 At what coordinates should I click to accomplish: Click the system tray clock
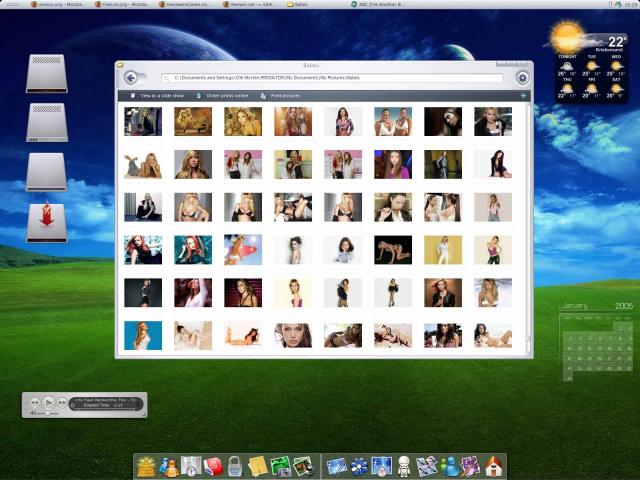(631, 4)
